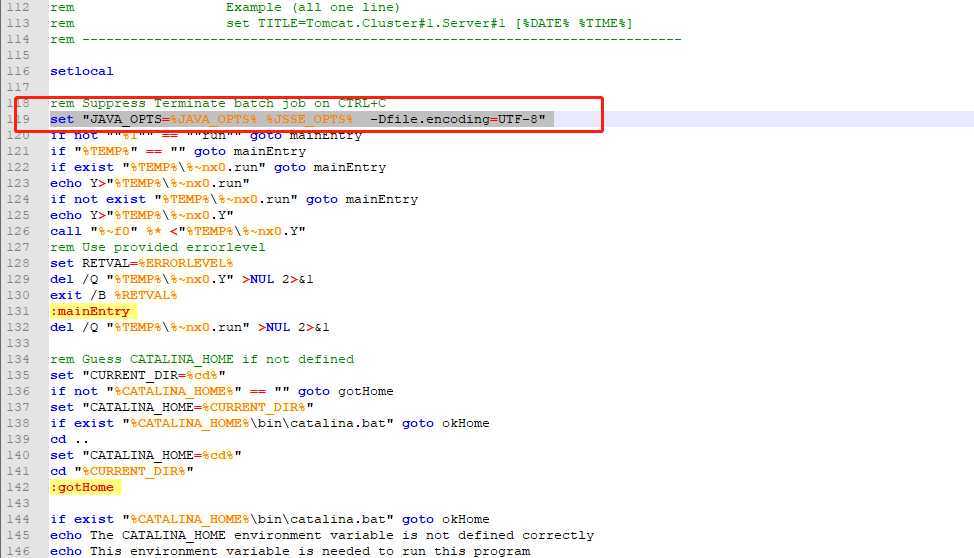Click 'cd "%CURRENT_DIR%"' on line 141
Screen dimensions: 974x558
[x=122, y=470]
